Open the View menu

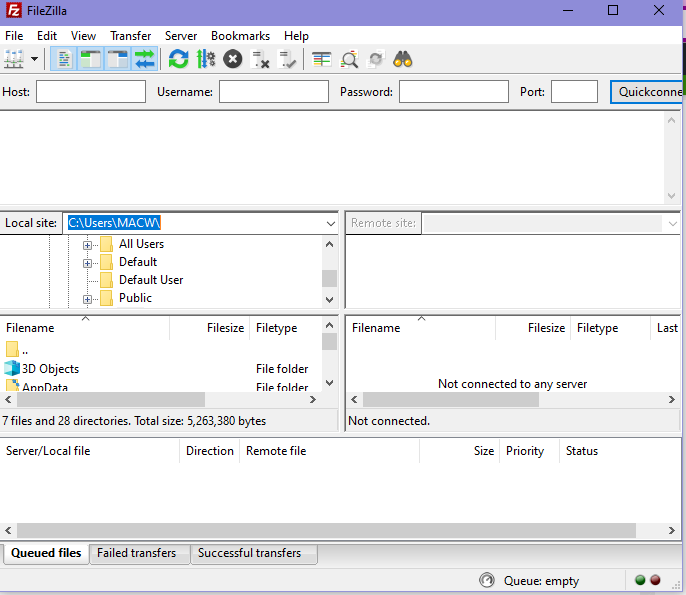tap(83, 36)
